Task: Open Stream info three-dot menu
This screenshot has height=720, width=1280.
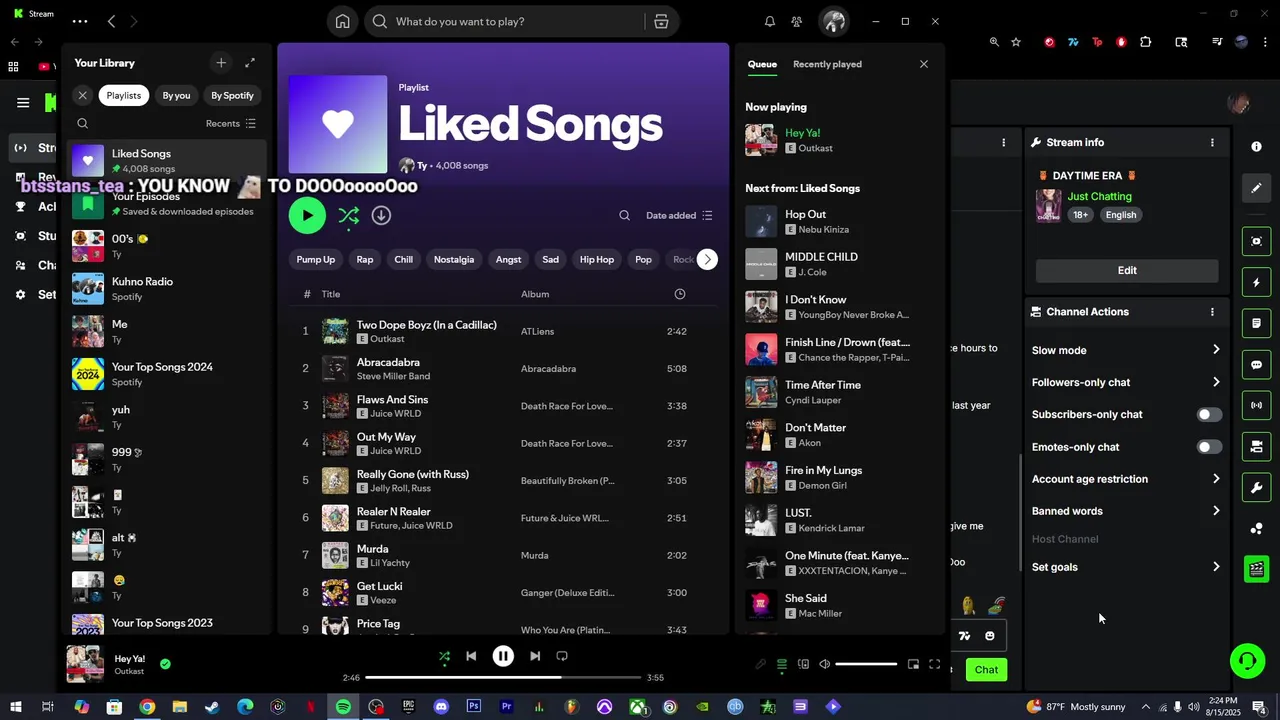Action: (1212, 142)
